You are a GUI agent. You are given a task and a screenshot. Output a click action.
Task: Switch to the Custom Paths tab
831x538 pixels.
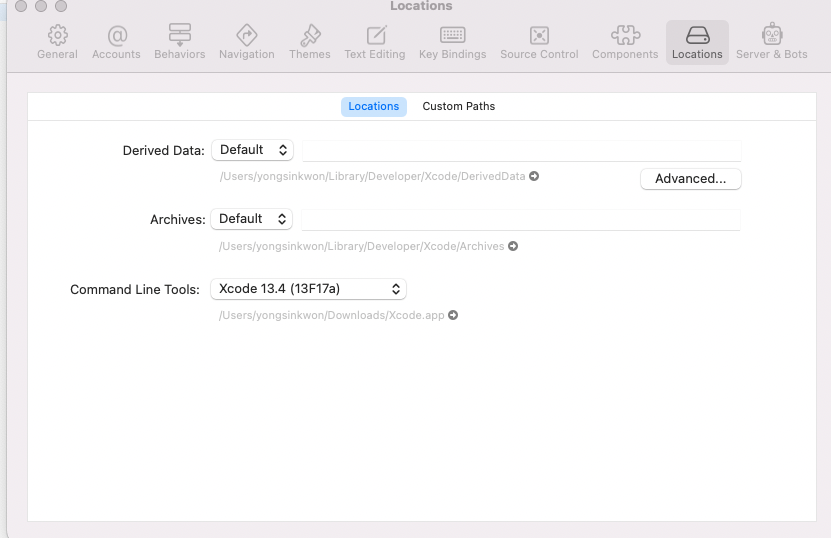(x=458, y=107)
